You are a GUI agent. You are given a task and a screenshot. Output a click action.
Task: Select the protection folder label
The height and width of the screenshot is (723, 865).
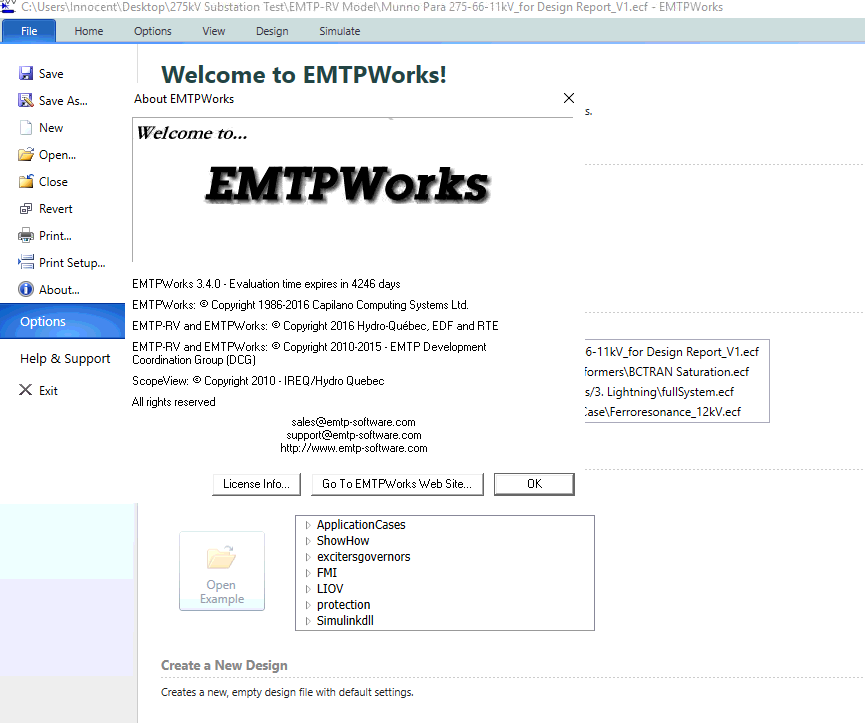click(x=343, y=604)
